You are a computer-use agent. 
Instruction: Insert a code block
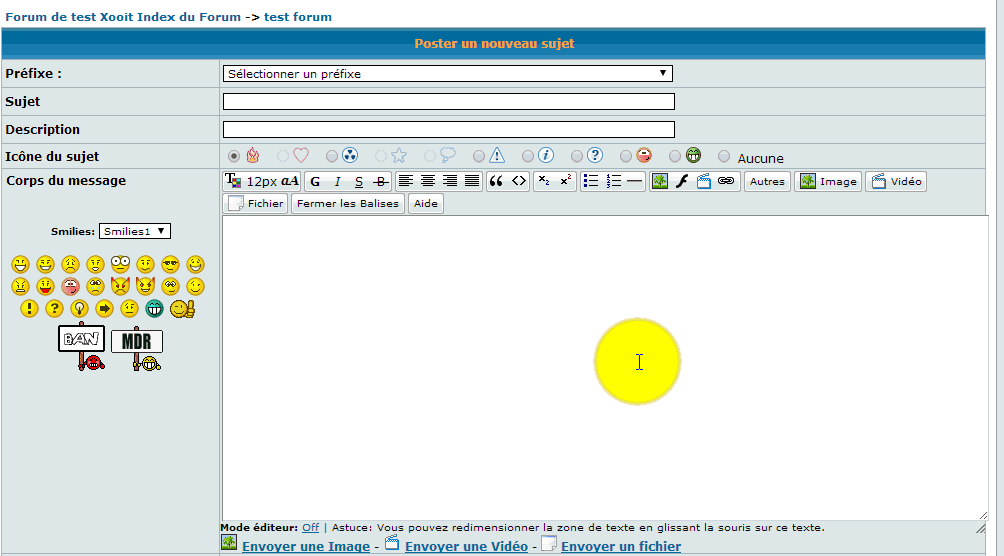pyautogui.click(x=519, y=181)
